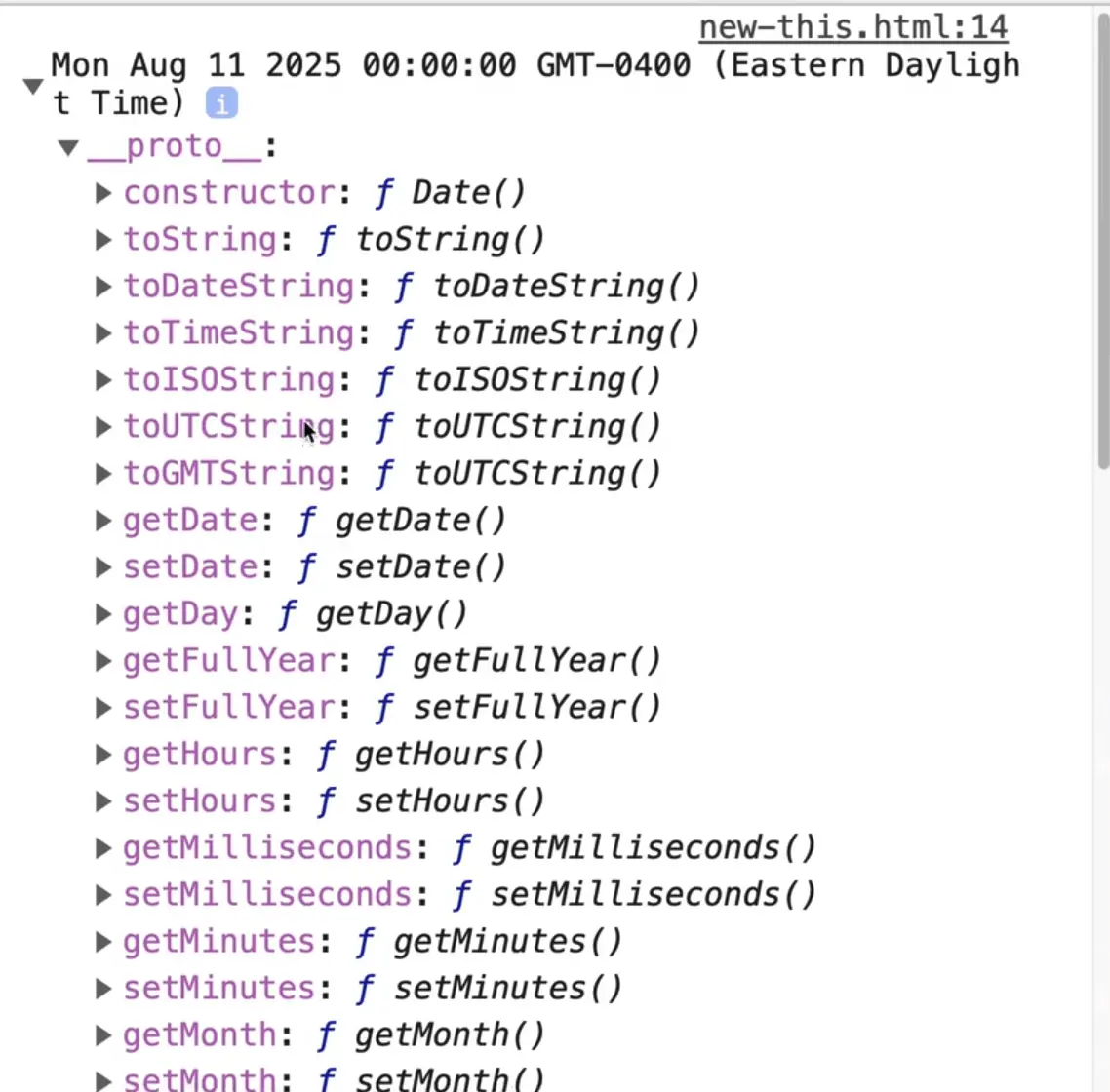Expand the setDate function entry
The height and width of the screenshot is (1092, 1110).
click(103, 567)
